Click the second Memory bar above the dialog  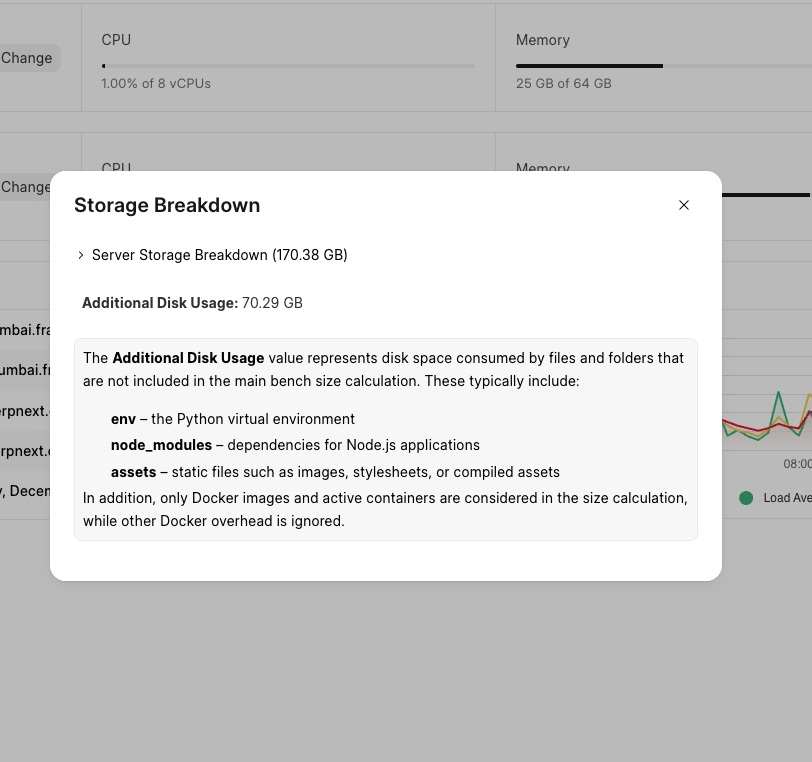[x=765, y=194]
